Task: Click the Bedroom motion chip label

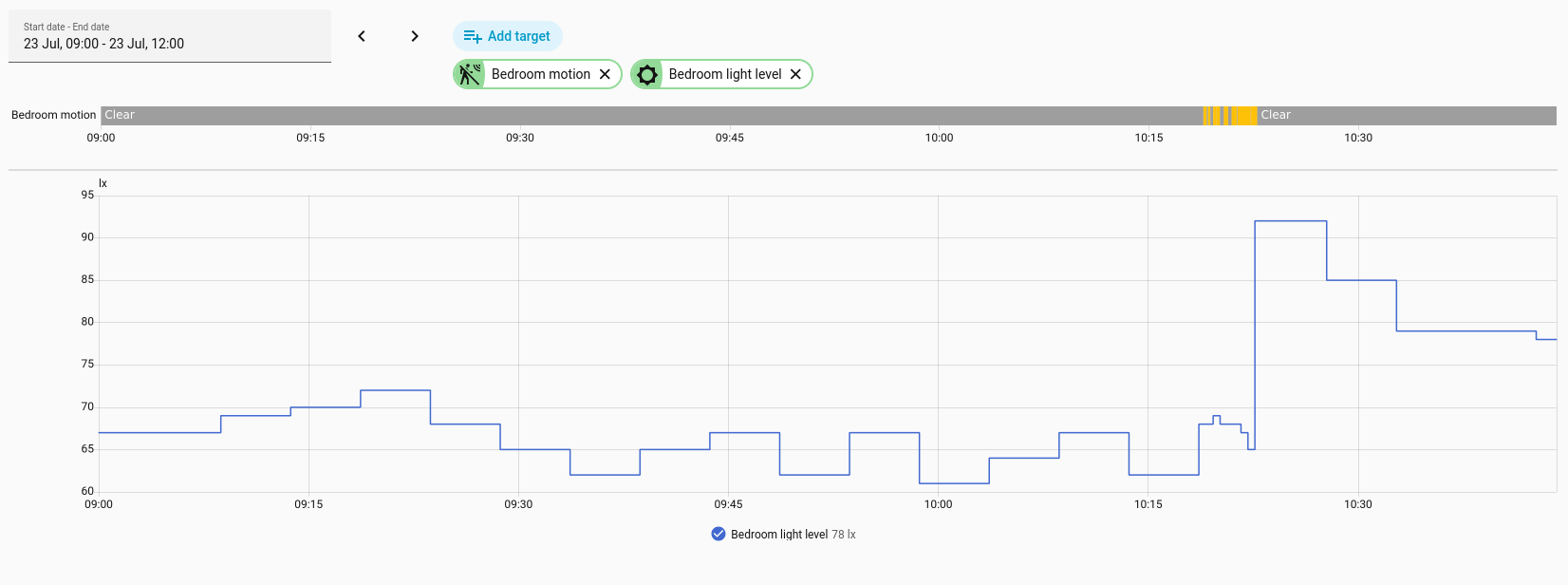Action: pyautogui.click(x=541, y=74)
